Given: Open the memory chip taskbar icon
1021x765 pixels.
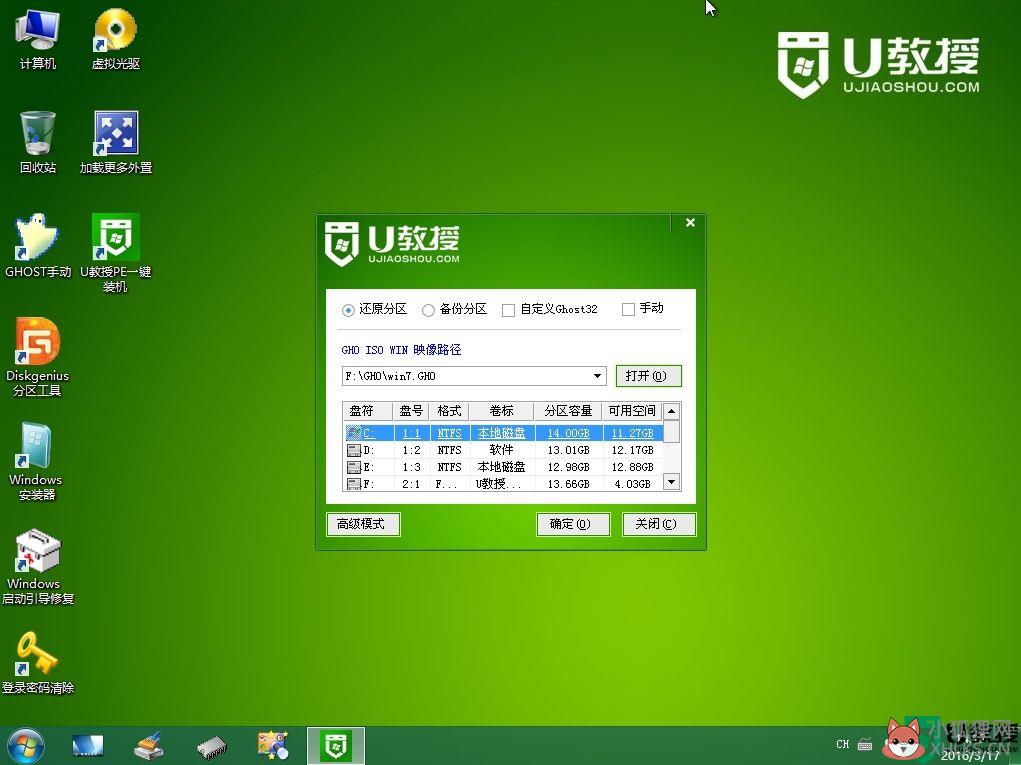Looking at the screenshot, I should [x=212, y=747].
